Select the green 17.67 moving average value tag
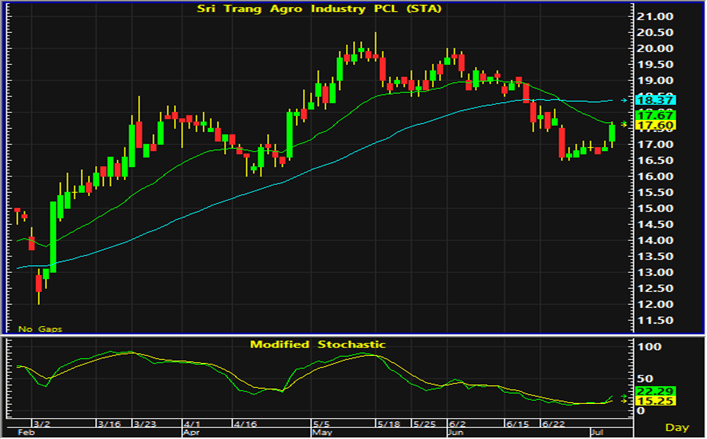The image size is (707, 439). (x=655, y=115)
